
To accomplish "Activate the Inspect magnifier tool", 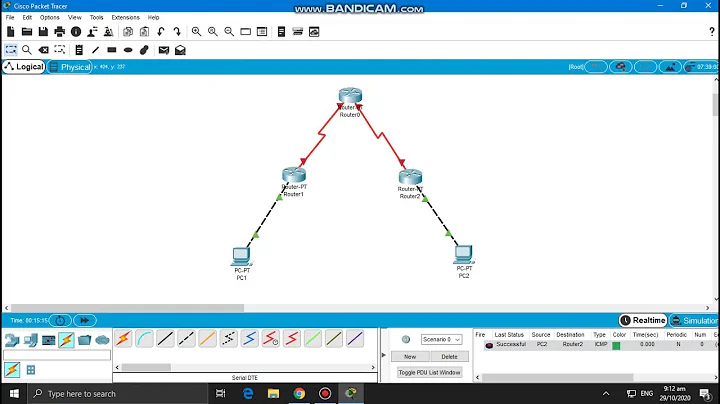I will [27, 50].
